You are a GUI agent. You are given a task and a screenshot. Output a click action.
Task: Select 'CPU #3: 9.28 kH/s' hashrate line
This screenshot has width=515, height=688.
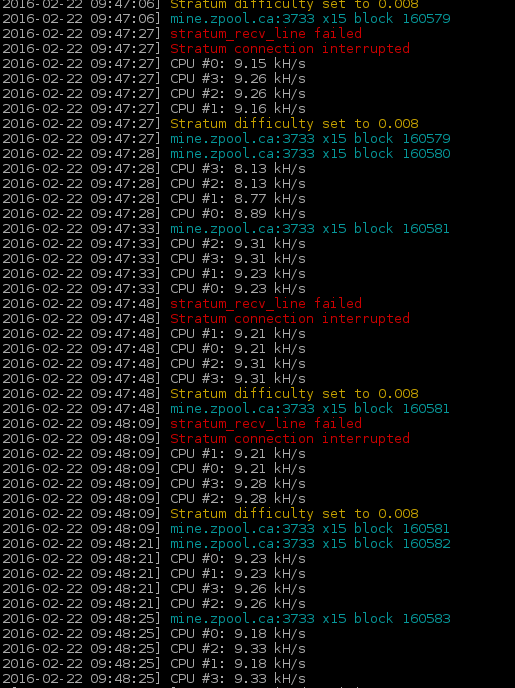click(x=238, y=484)
